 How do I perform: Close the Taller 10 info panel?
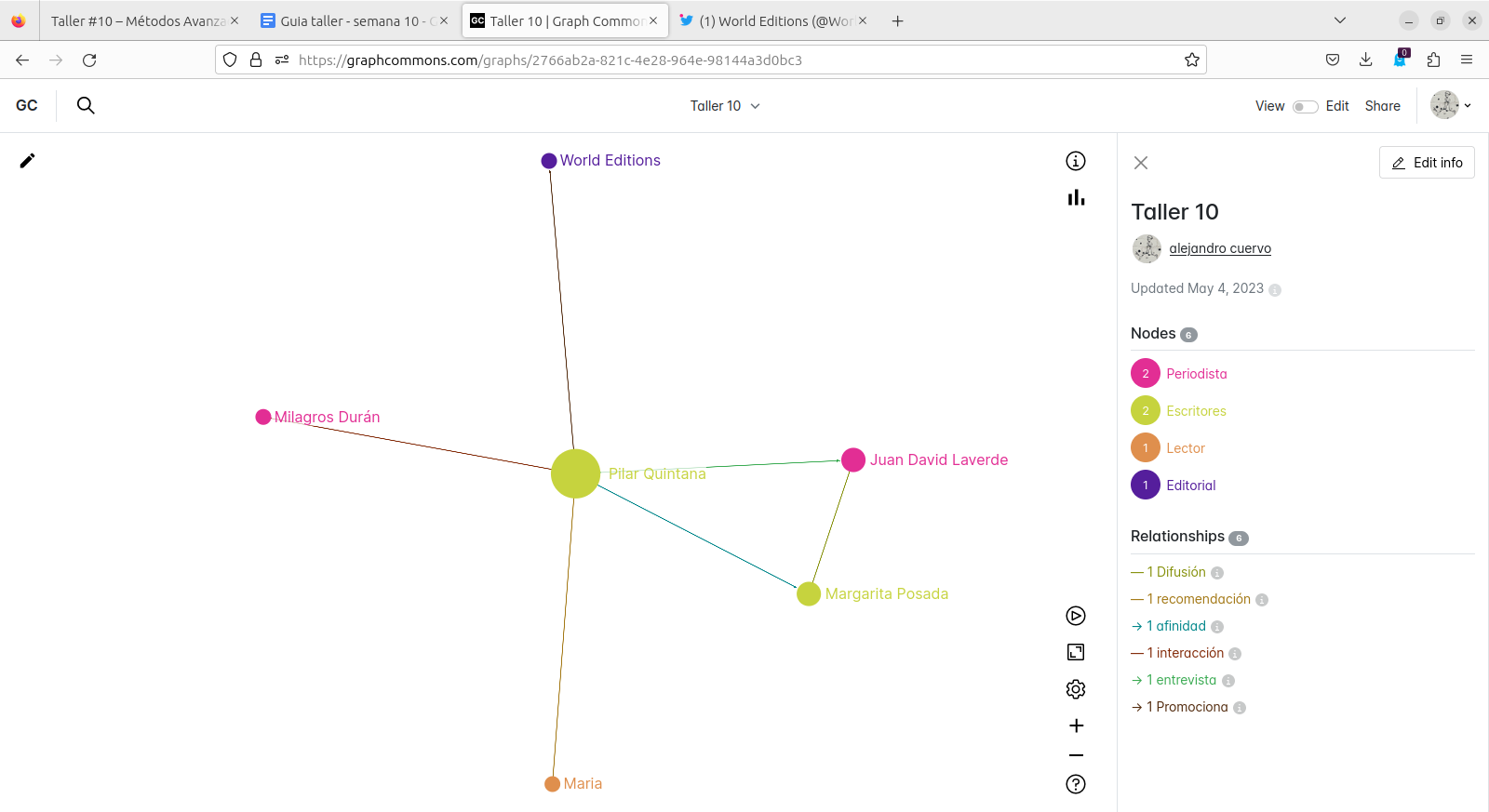[x=1141, y=163]
